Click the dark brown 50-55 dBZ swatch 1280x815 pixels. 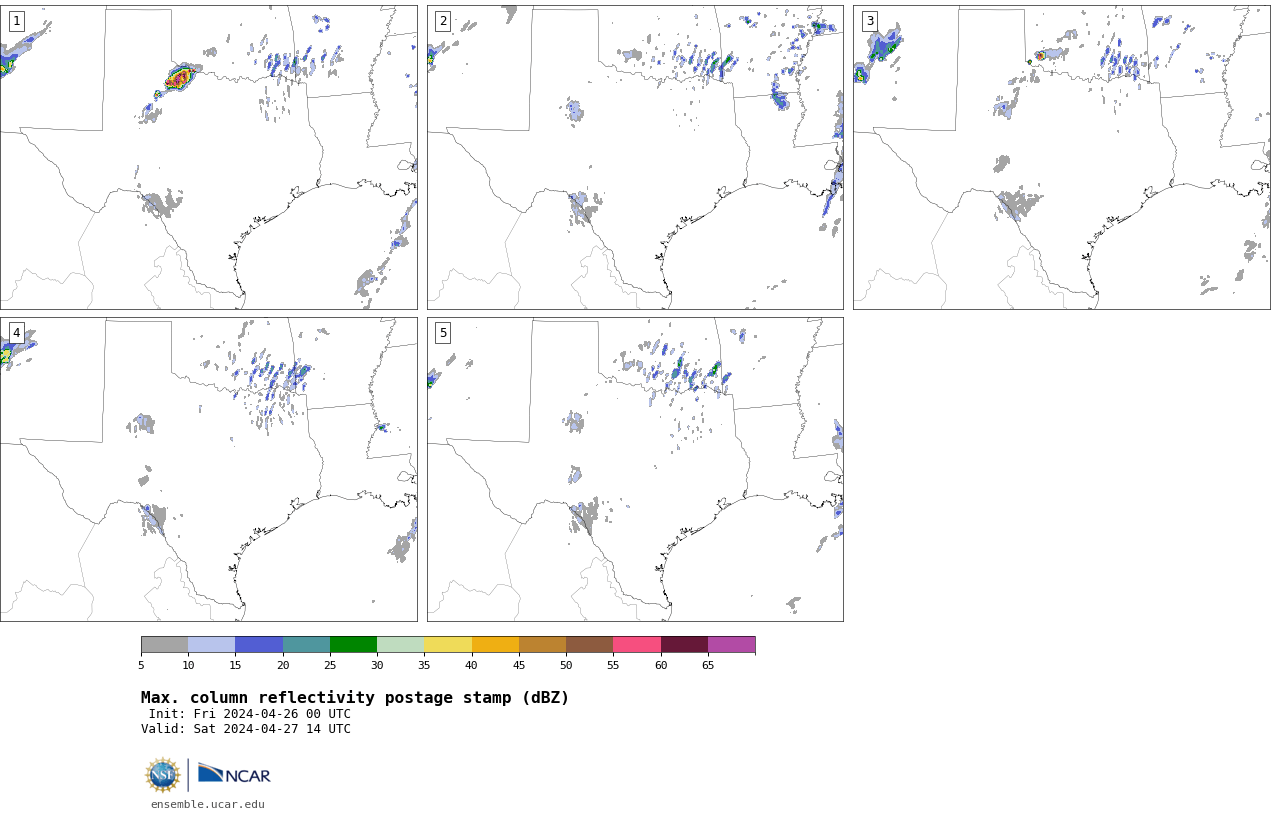[x=590, y=645]
